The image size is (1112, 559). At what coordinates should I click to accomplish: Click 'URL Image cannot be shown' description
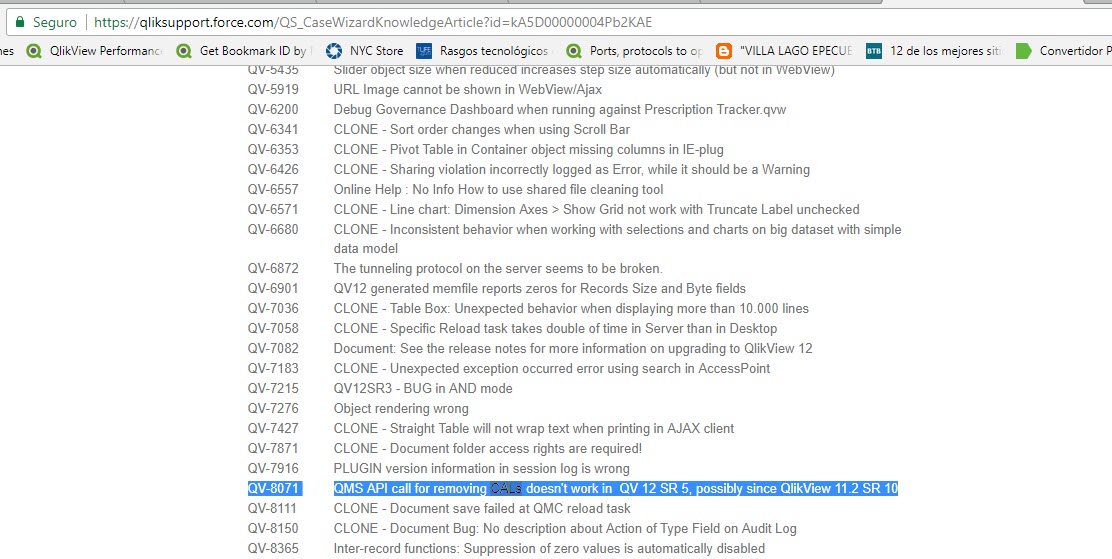click(x=468, y=89)
